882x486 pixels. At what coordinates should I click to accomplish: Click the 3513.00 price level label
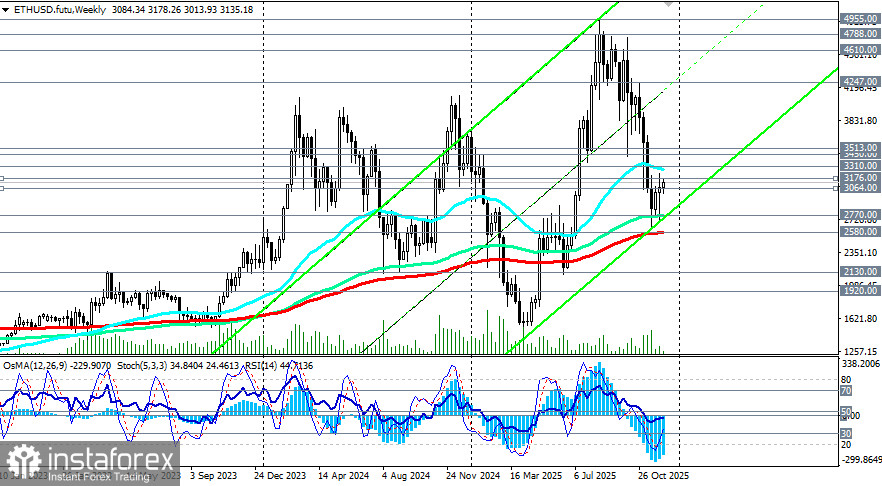click(x=859, y=148)
